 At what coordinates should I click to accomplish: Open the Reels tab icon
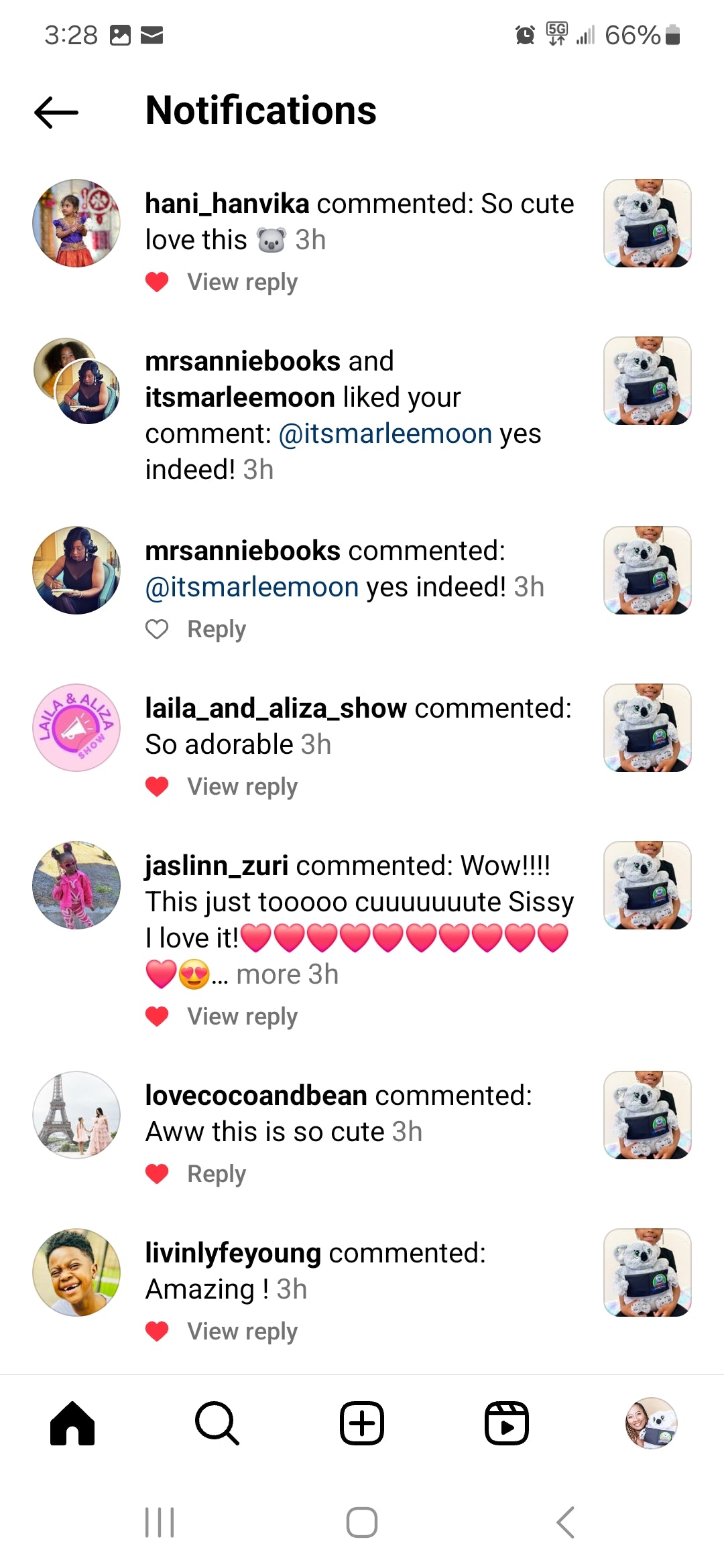507,1423
